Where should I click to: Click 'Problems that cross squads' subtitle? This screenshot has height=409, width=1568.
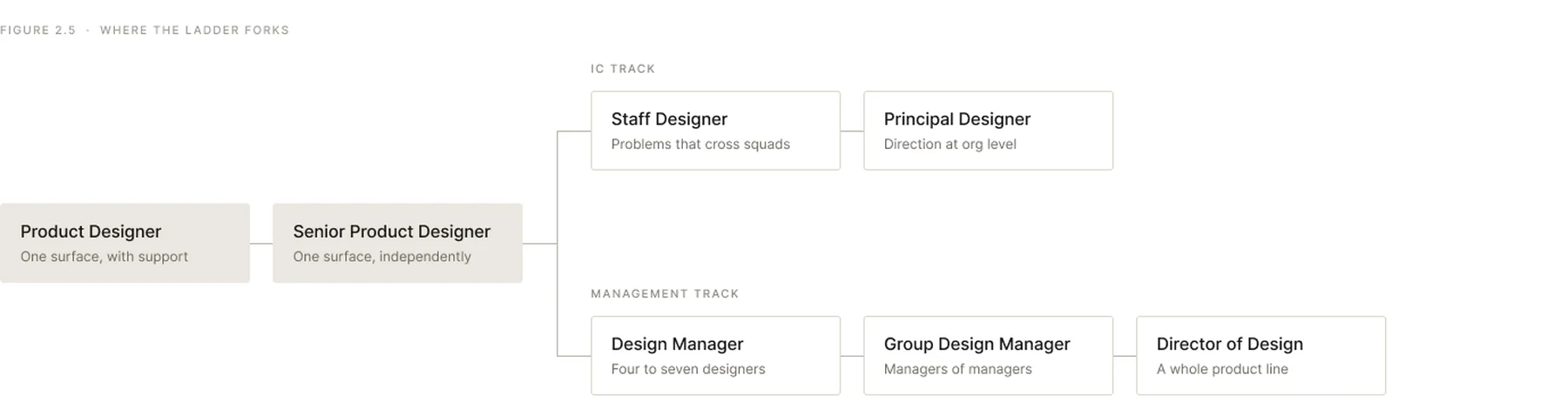[x=700, y=144]
